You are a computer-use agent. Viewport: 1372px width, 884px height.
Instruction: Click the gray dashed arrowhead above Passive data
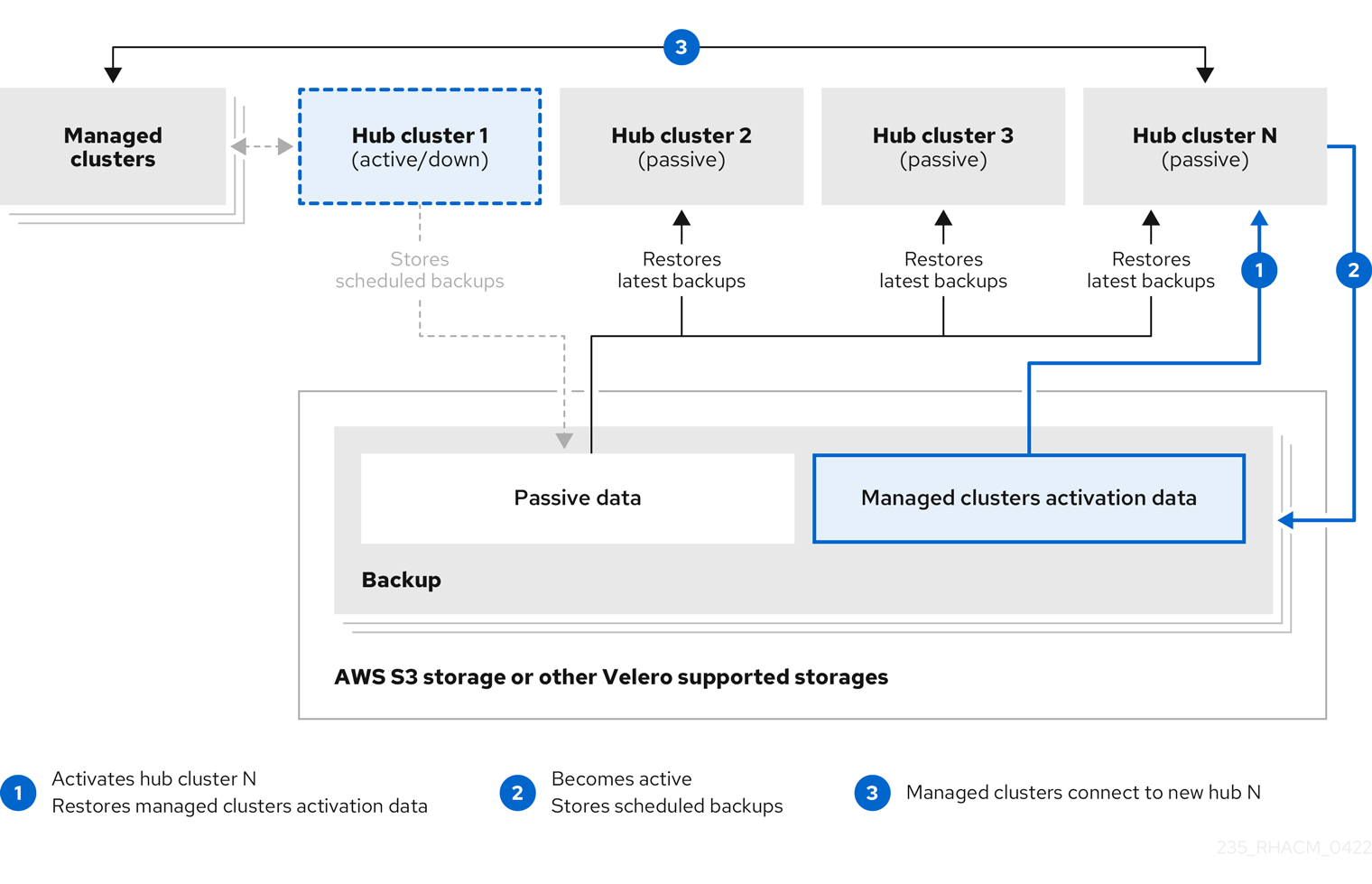click(564, 440)
